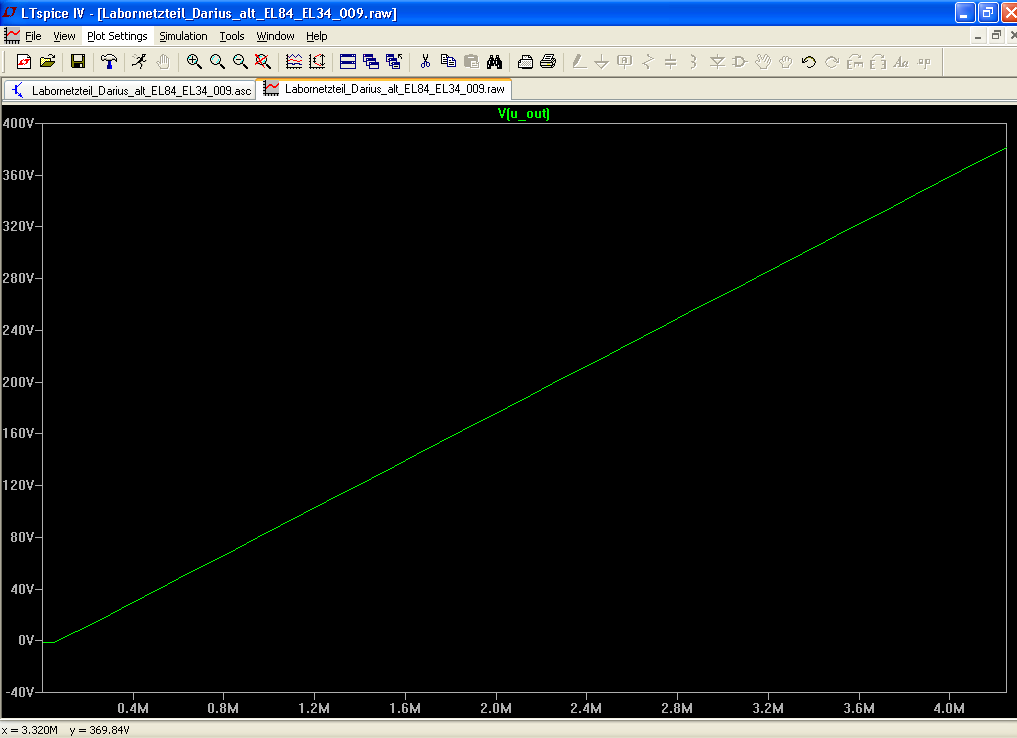The height and width of the screenshot is (738, 1017).
Task: Open the Plot Settings menu
Action: point(117,36)
